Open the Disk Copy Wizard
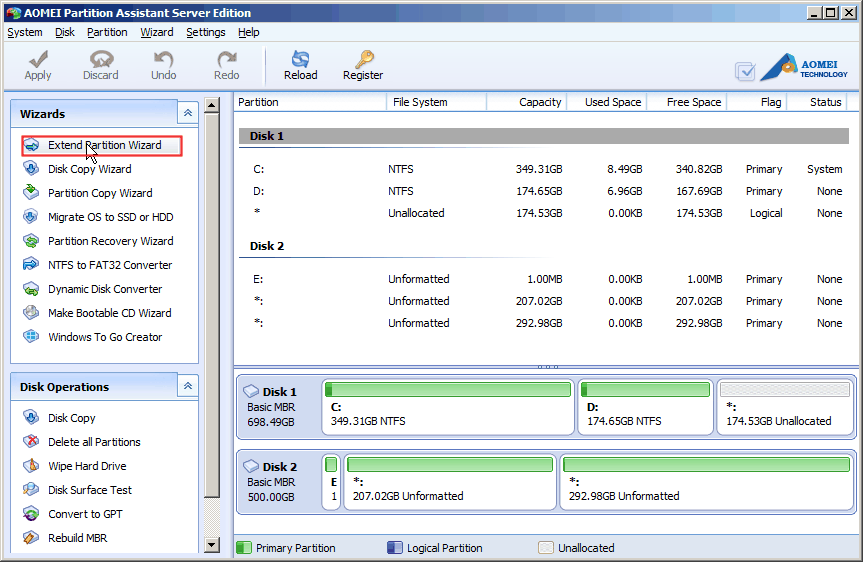Screen dimensions: 863x562 (x=89, y=169)
